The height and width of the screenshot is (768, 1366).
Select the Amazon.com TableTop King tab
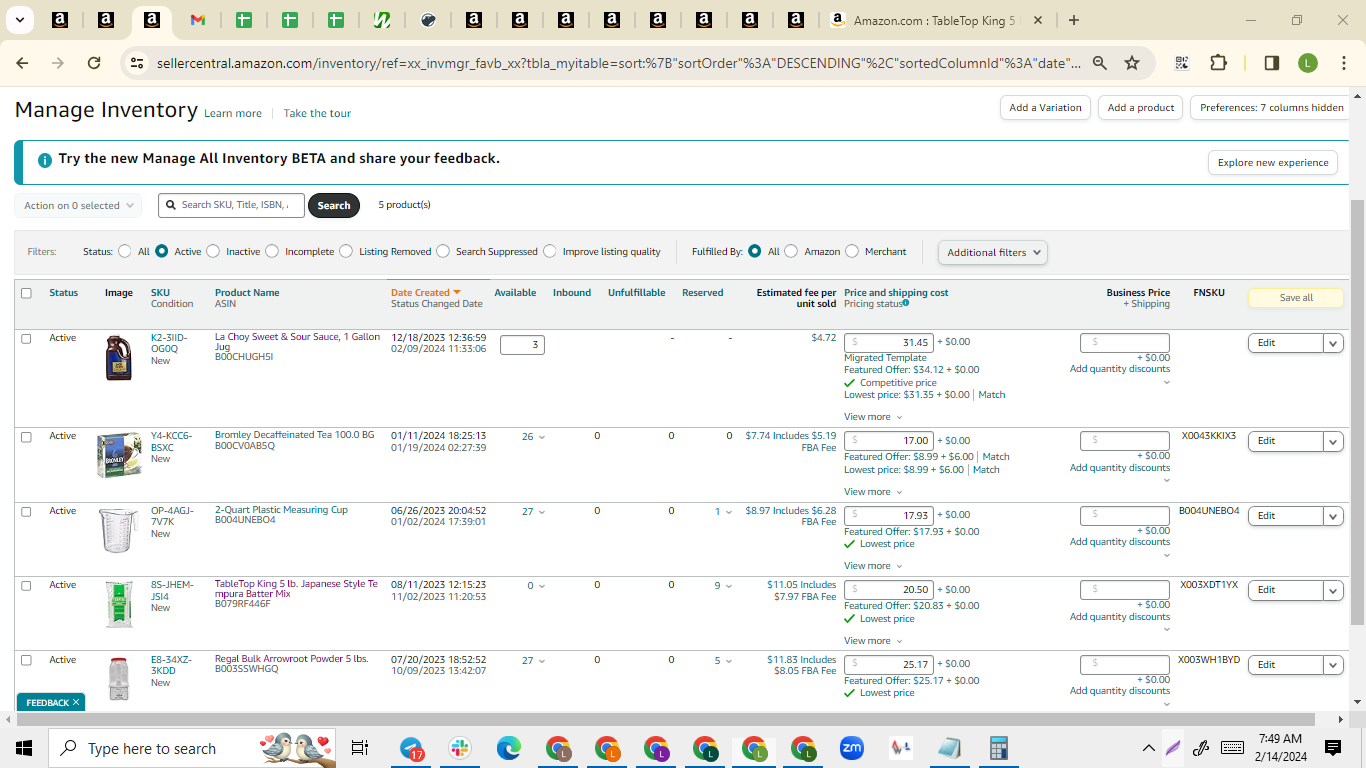tap(934, 20)
